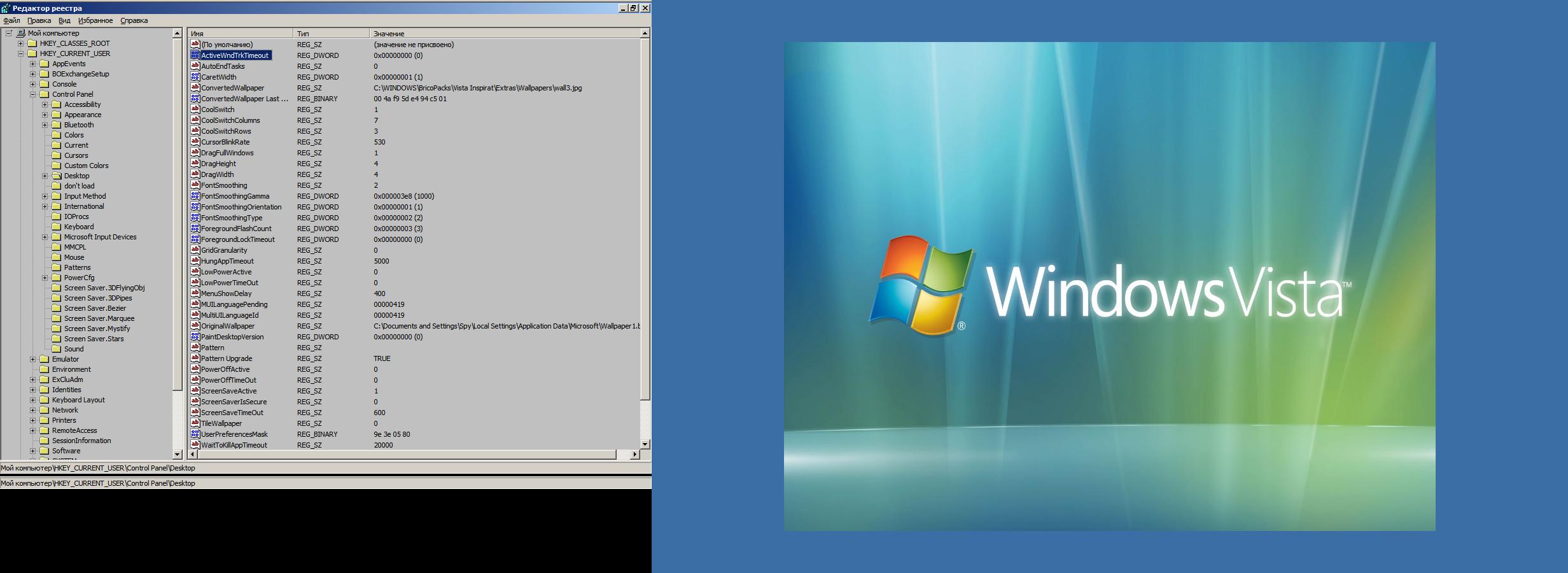Select the CoolSwitchColumns value name
This screenshot has width=1568, height=573.
coord(230,120)
